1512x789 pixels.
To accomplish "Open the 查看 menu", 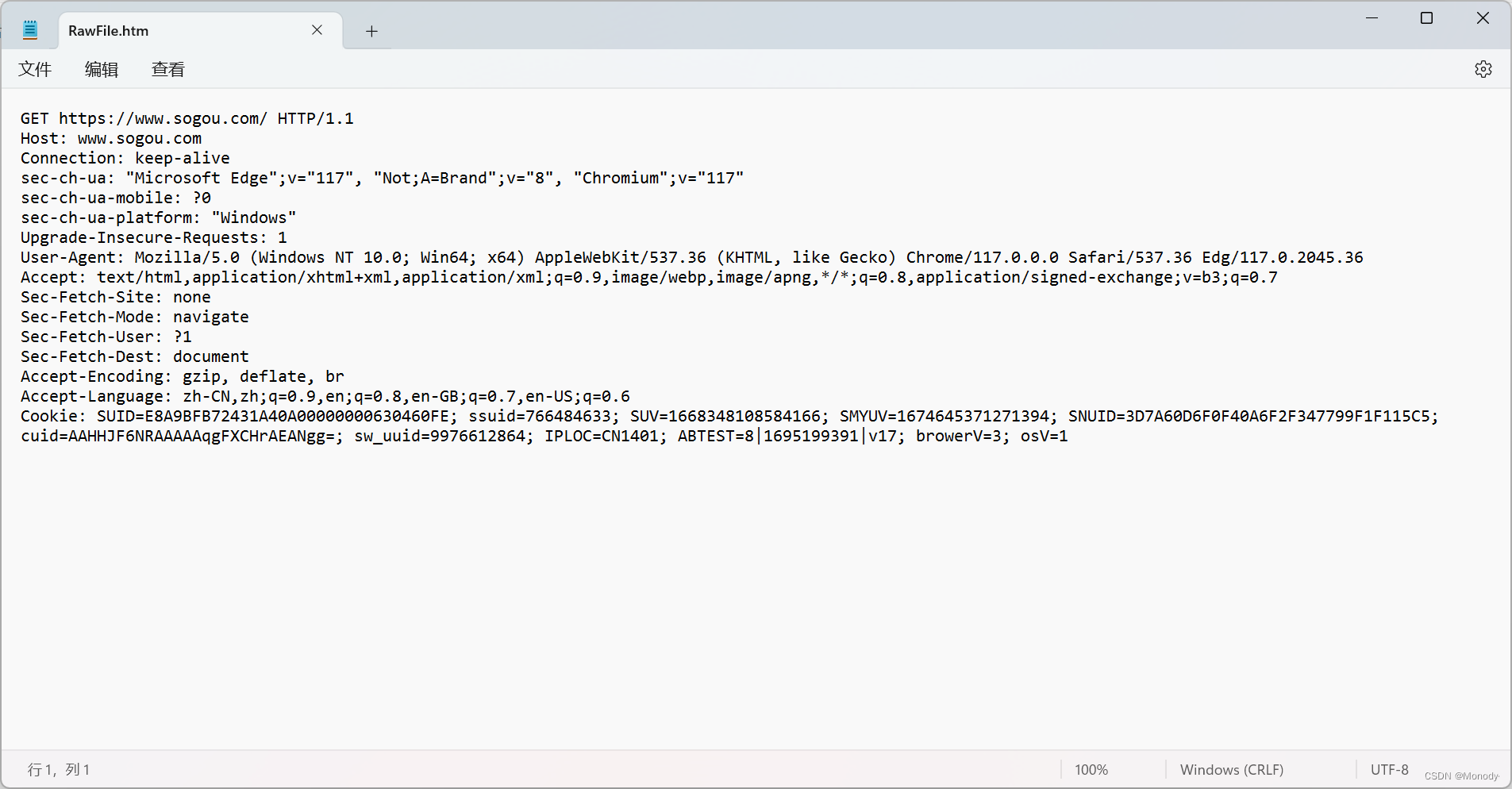I will pos(168,69).
